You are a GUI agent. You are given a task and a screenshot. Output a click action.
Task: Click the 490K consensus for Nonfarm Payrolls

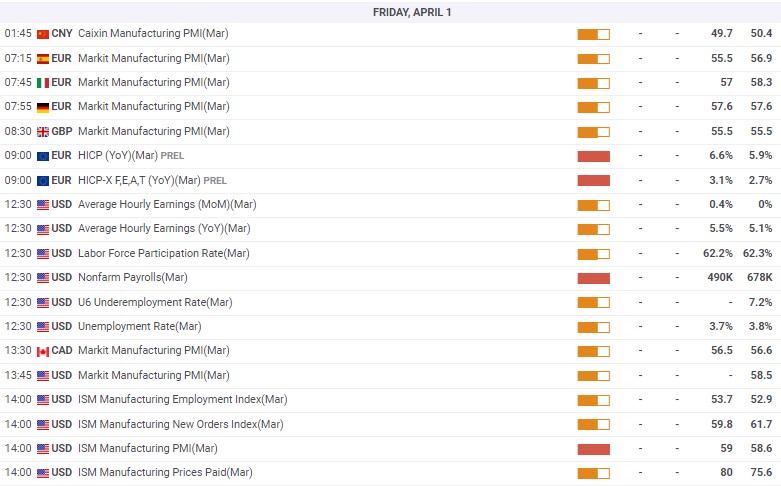(720, 277)
